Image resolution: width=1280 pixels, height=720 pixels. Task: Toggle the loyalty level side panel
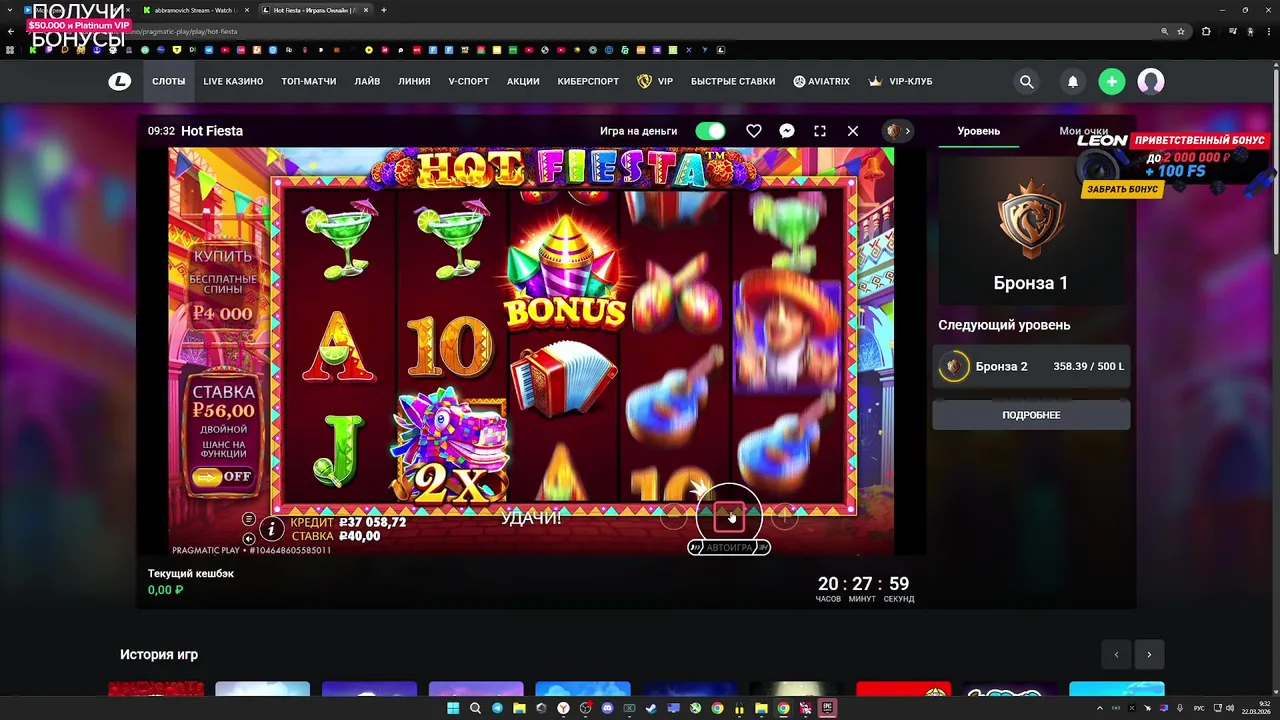(898, 131)
